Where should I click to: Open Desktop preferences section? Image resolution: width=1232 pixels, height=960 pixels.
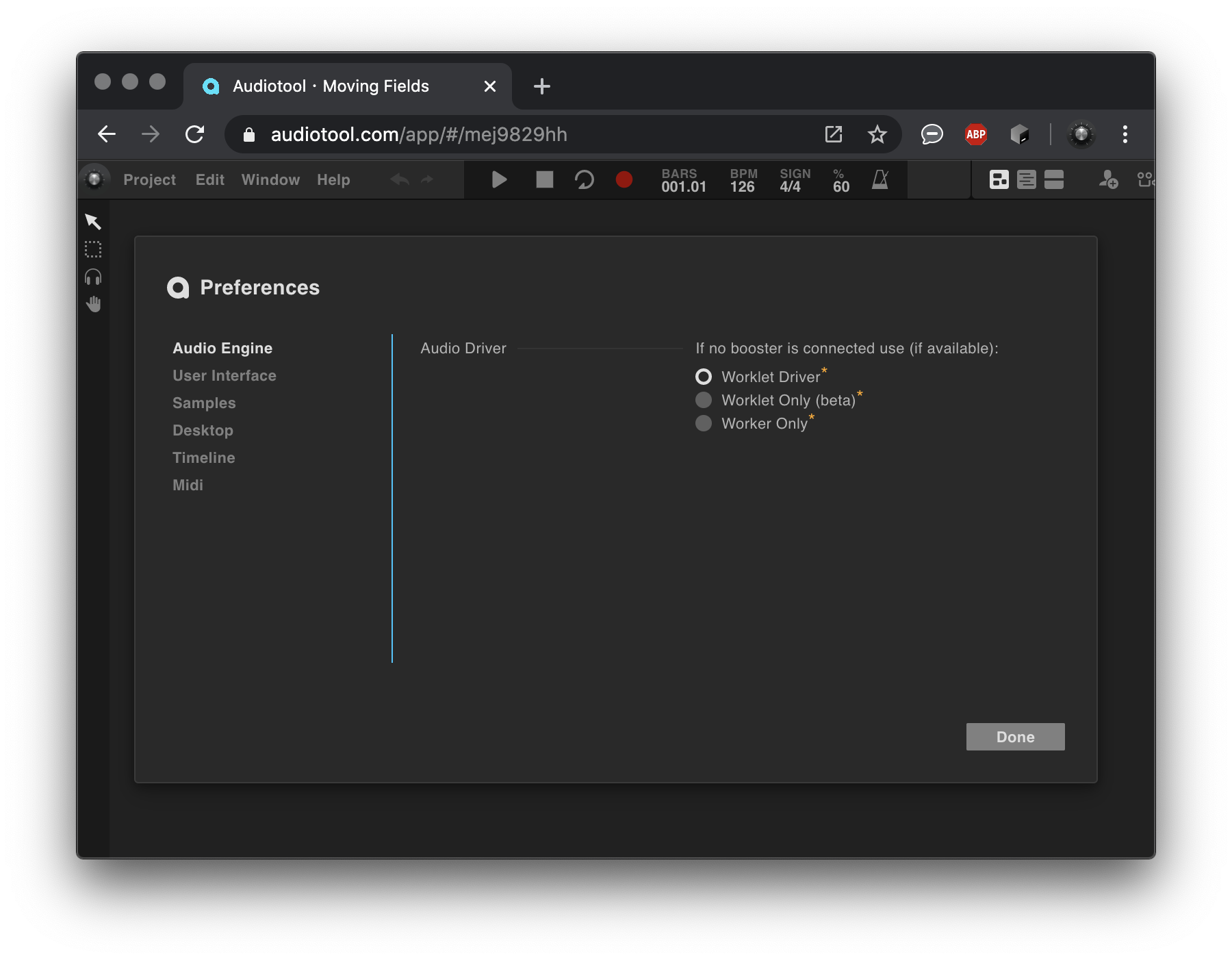[x=203, y=430]
